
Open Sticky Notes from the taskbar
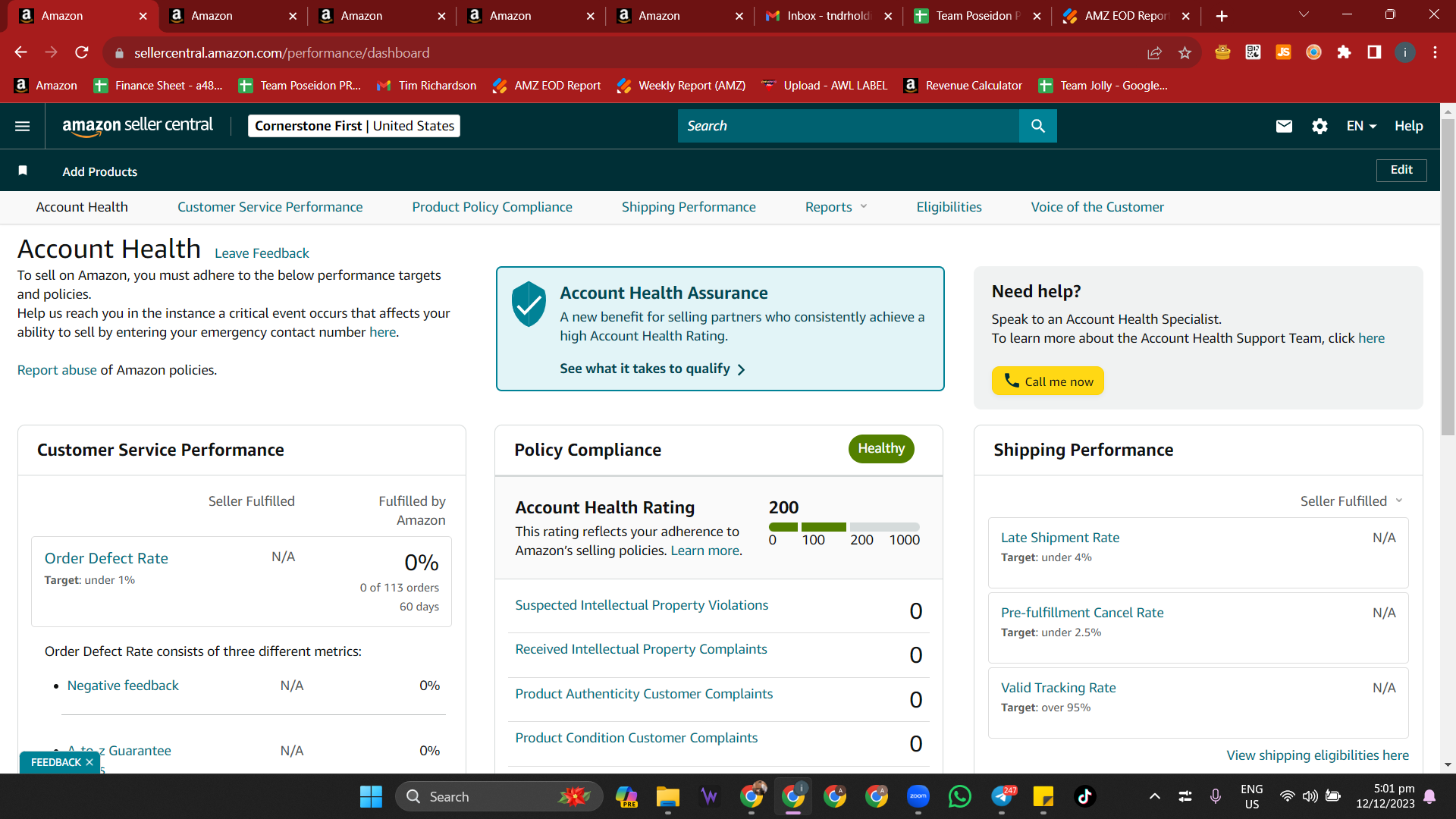pyautogui.click(x=1043, y=796)
